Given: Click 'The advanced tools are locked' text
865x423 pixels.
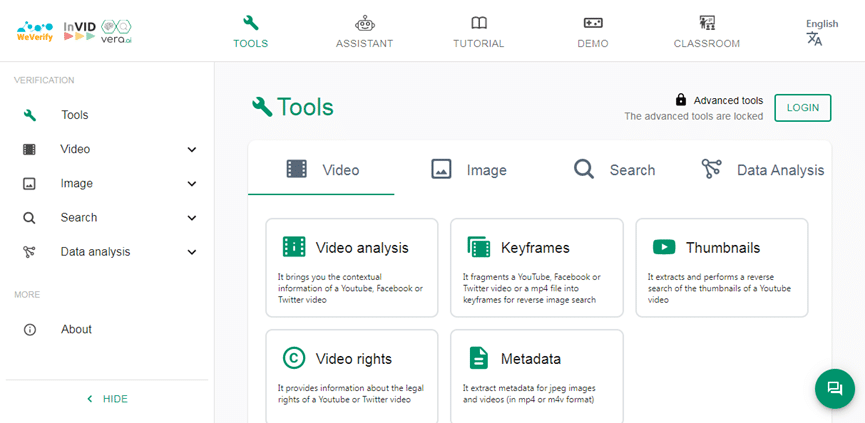Looking at the screenshot, I should point(693,116).
